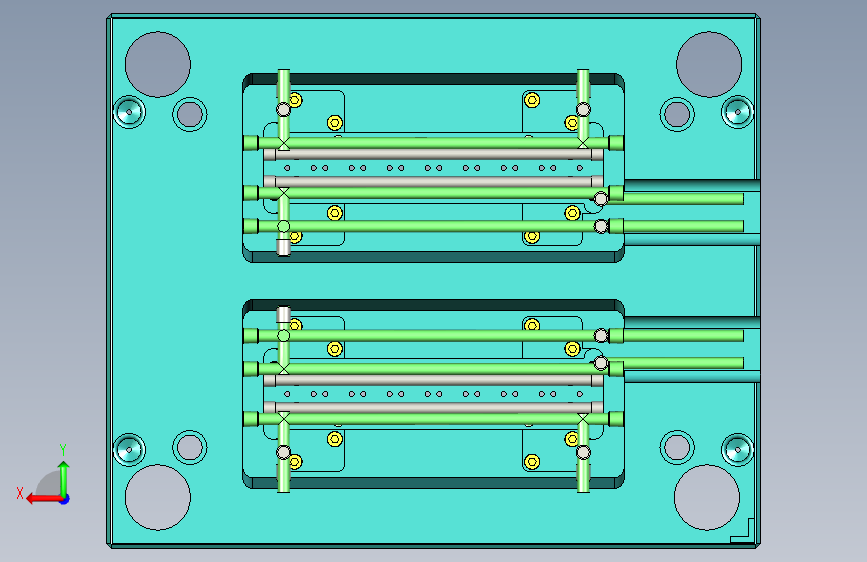The image size is (867, 562).
Task: Select the row of small ejector holes in upper cavity
Action: [433, 168]
